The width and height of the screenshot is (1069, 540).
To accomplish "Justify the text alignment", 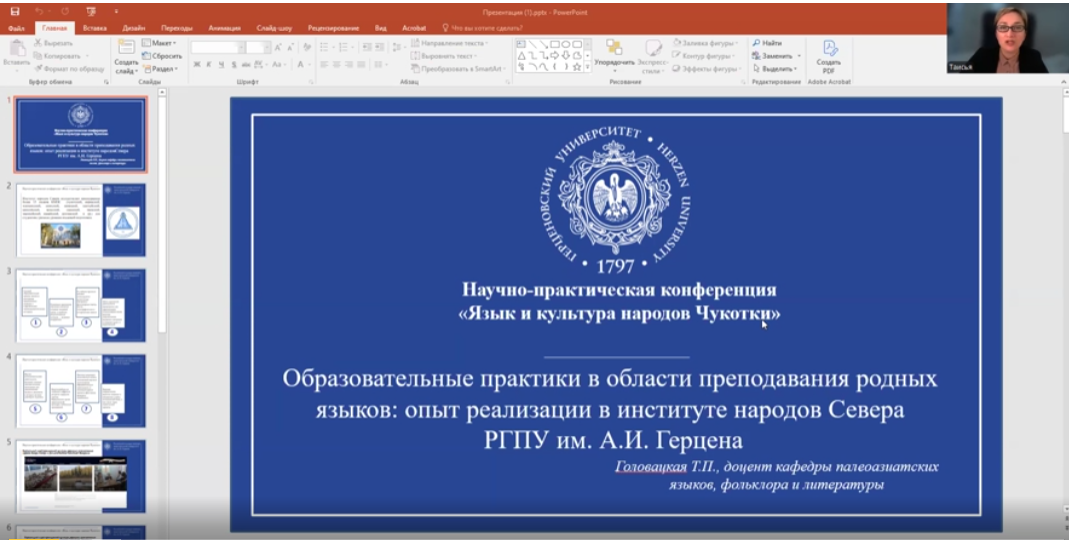I will 361,65.
